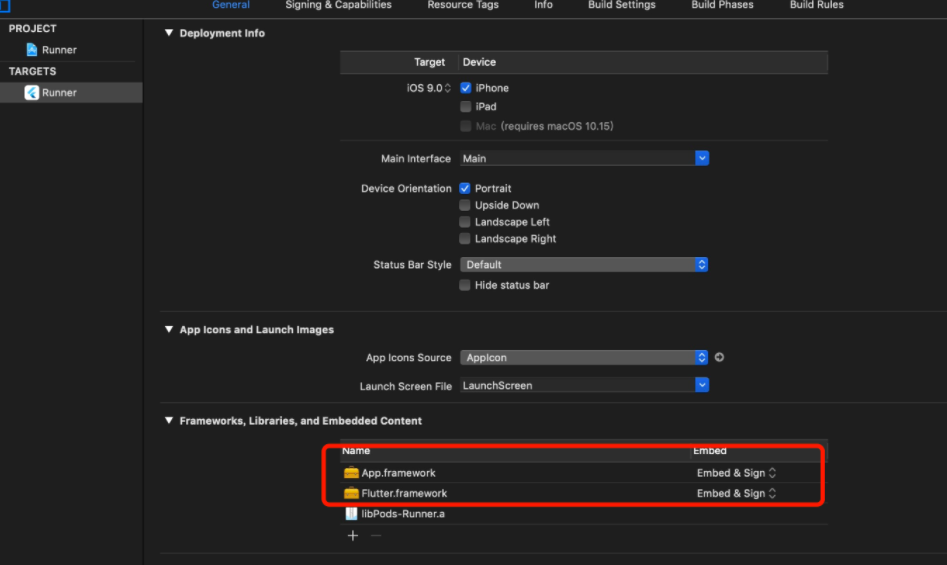This screenshot has width=947, height=565.
Task: Click the App.framework toolbox icon
Action: point(351,473)
